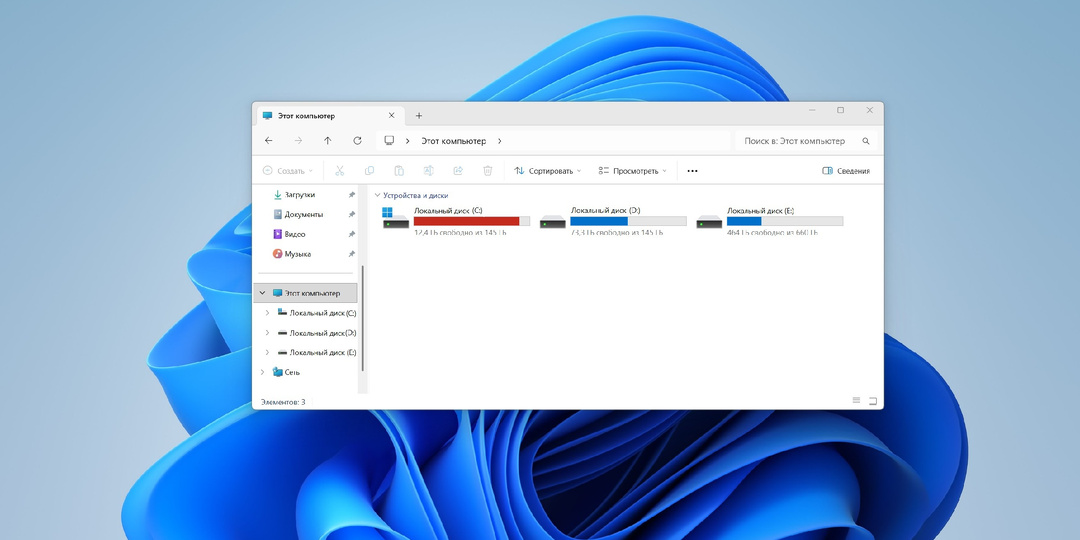Click the breadcrumb chevron before Этот компьютер
The width and height of the screenshot is (1080, 540).
click(408, 141)
